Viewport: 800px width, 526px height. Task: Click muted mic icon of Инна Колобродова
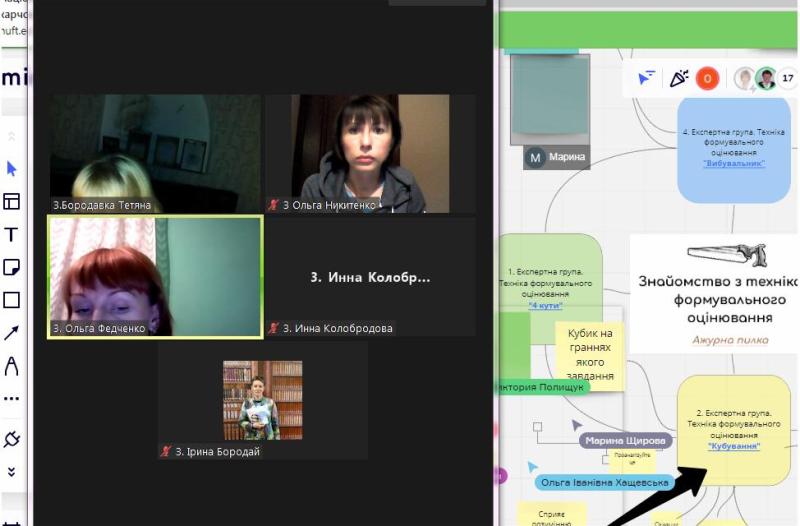coord(273,328)
